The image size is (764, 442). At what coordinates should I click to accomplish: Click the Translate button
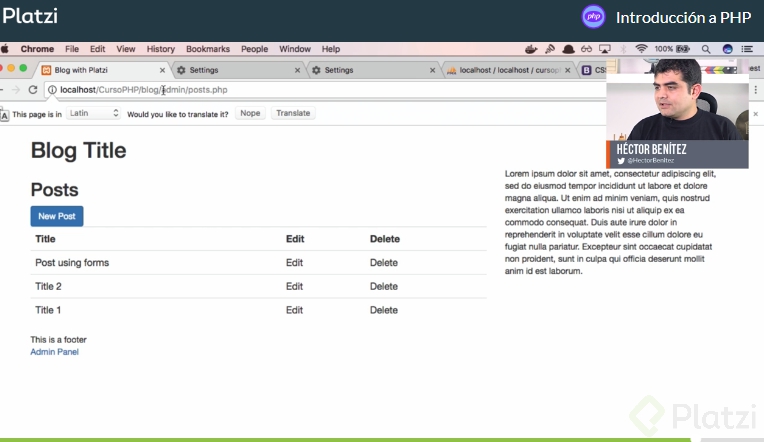293,113
